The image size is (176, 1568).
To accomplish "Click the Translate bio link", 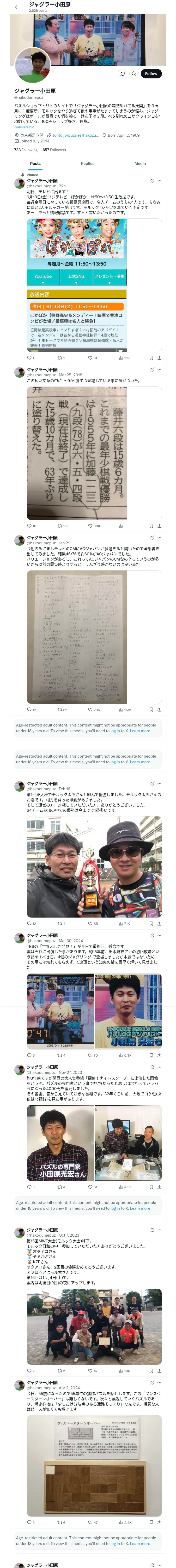I will click(24, 127).
